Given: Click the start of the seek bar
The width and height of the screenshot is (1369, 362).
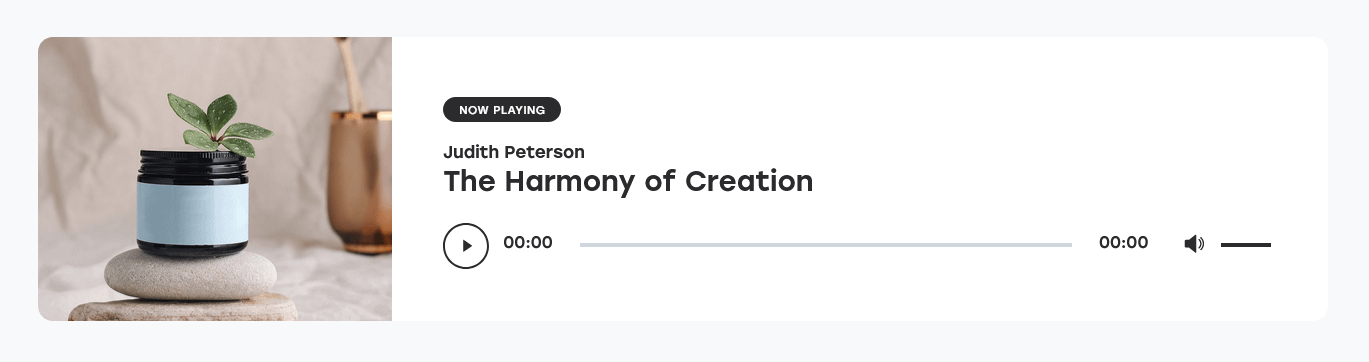Looking at the screenshot, I should 582,244.
